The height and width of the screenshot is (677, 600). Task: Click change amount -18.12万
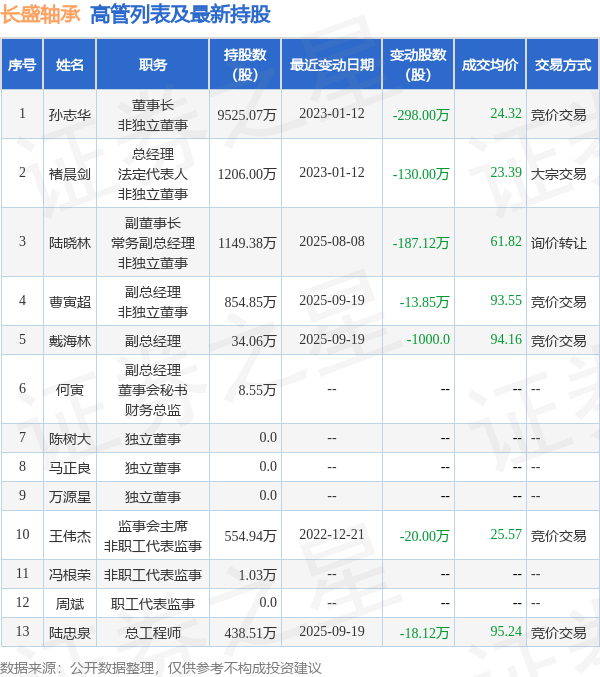[424, 633]
